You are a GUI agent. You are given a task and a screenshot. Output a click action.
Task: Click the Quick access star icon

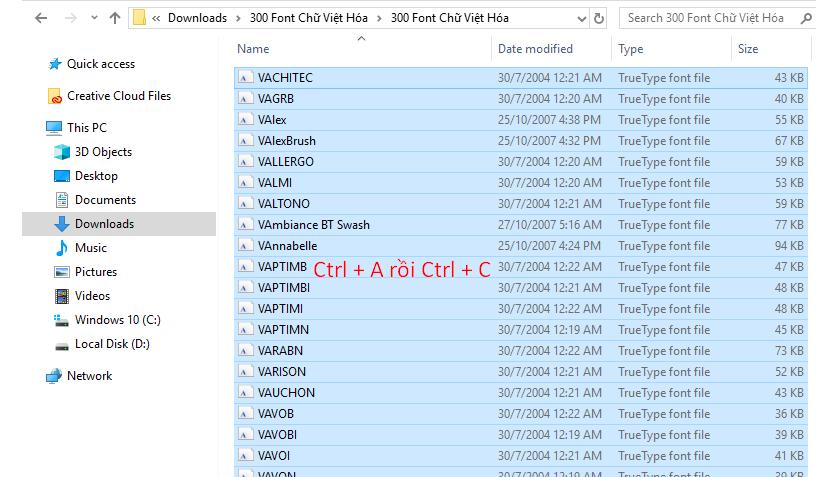55,64
